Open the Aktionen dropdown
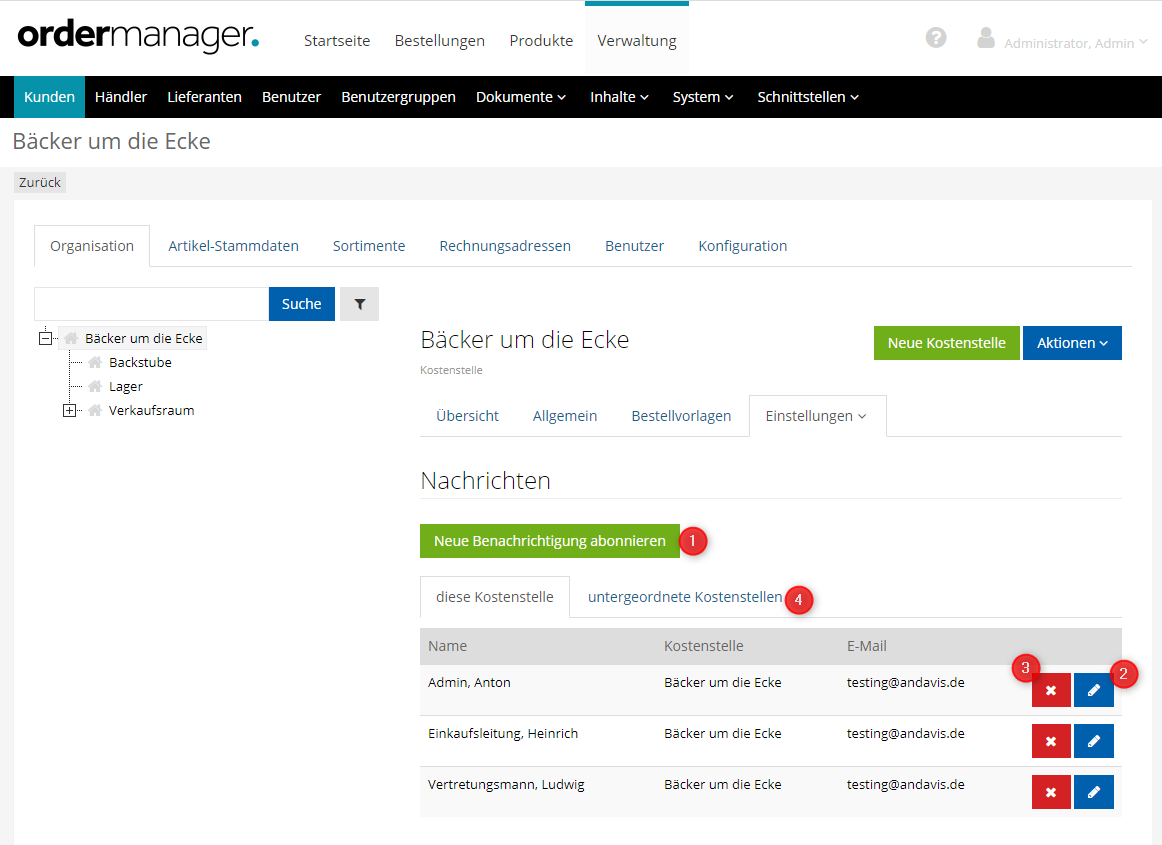This screenshot has height=845, width=1162. 1071,343
